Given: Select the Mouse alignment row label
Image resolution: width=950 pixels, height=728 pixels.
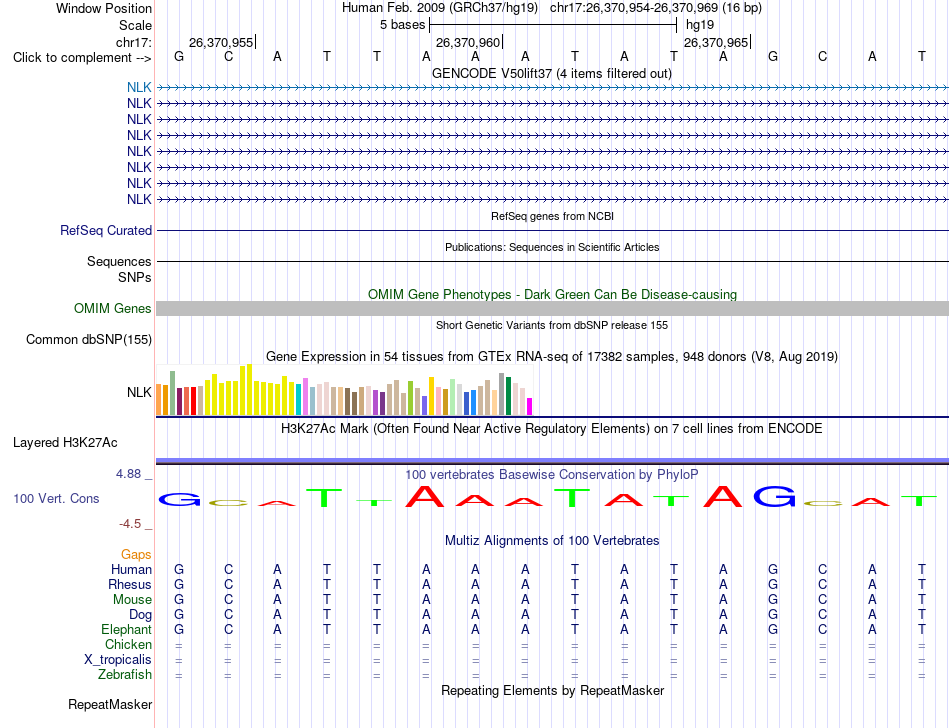Looking at the screenshot, I should pos(132,600).
